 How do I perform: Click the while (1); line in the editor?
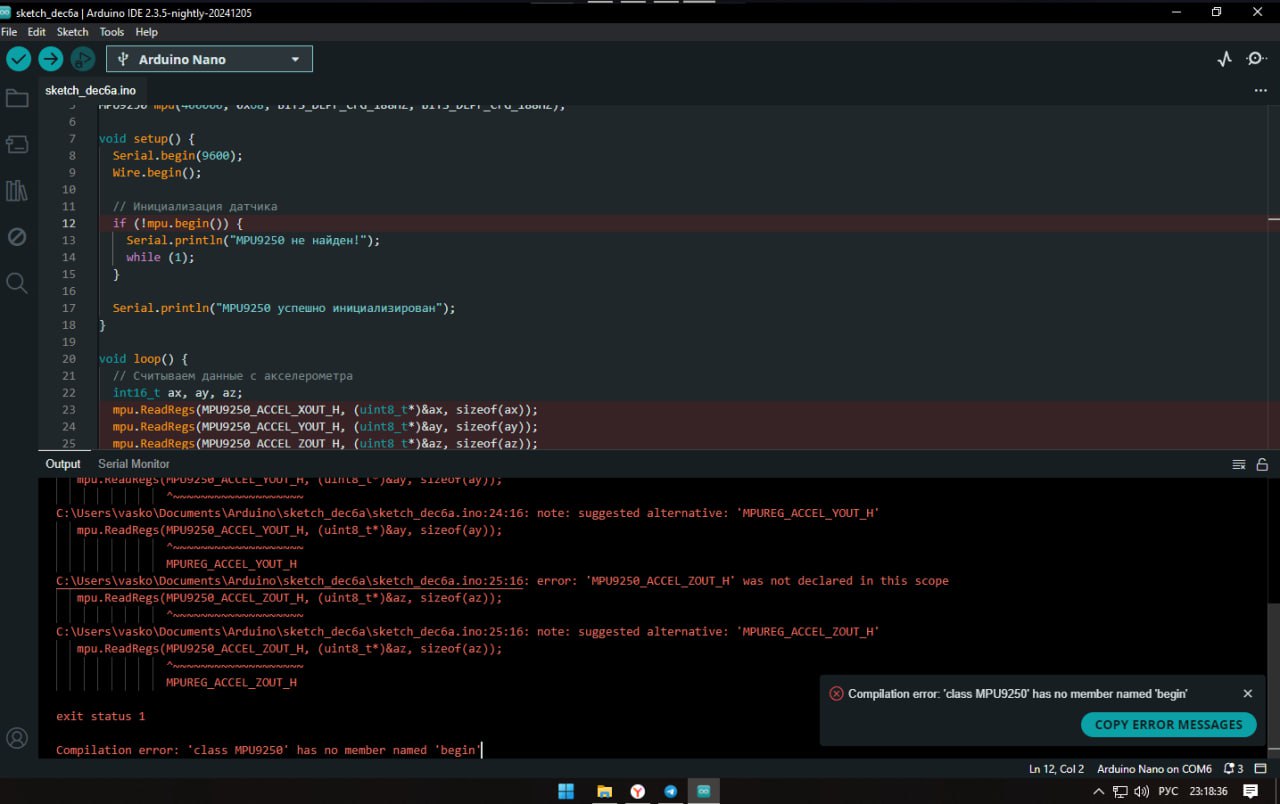[160, 257]
